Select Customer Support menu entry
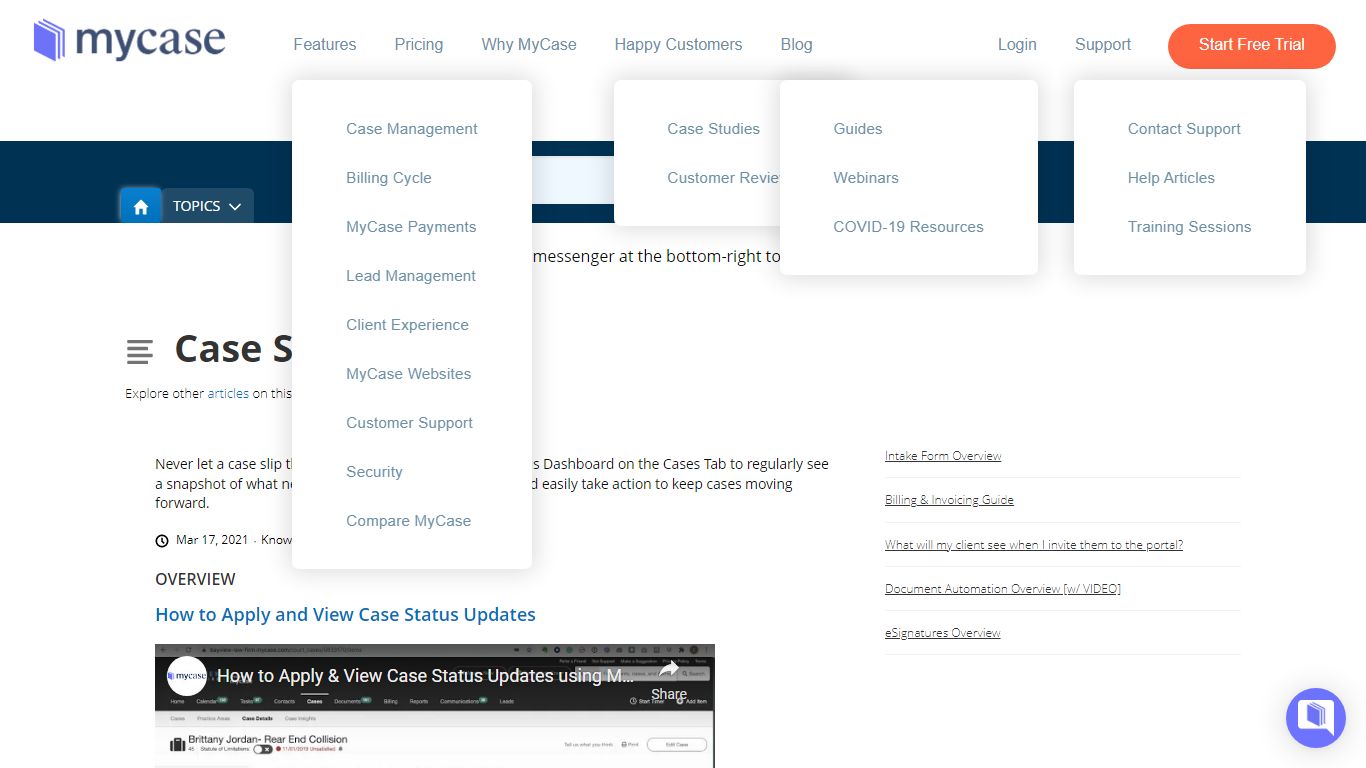Viewport: 1366px width, 768px height. pos(410,423)
